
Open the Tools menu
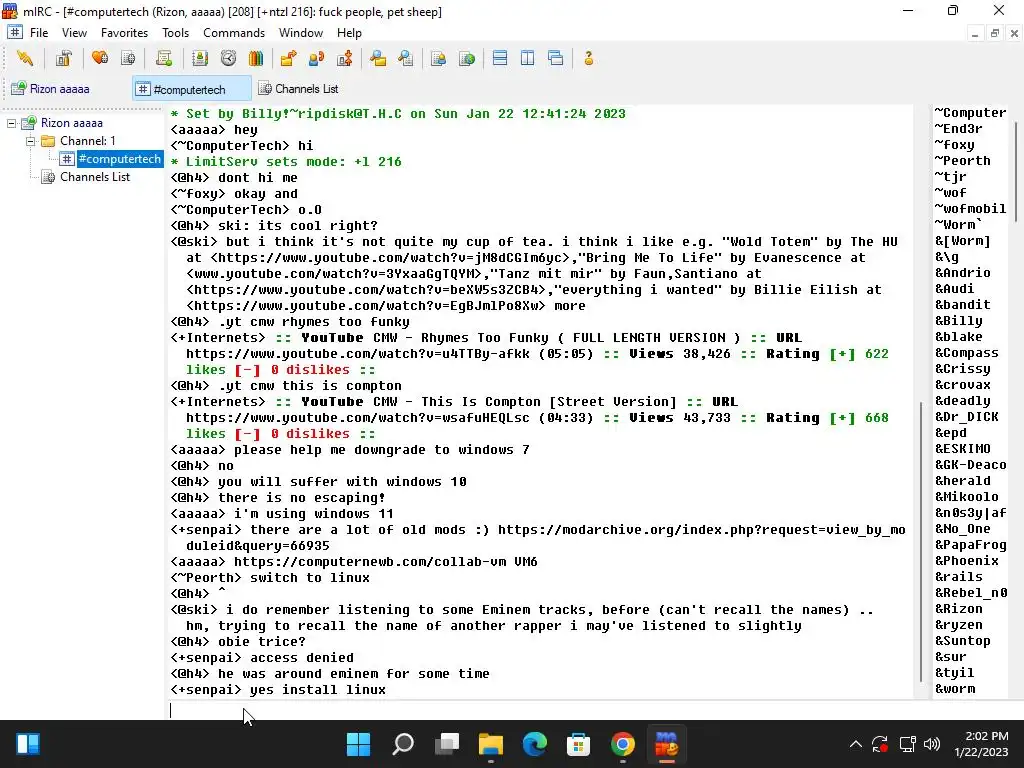(x=175, y=33)
